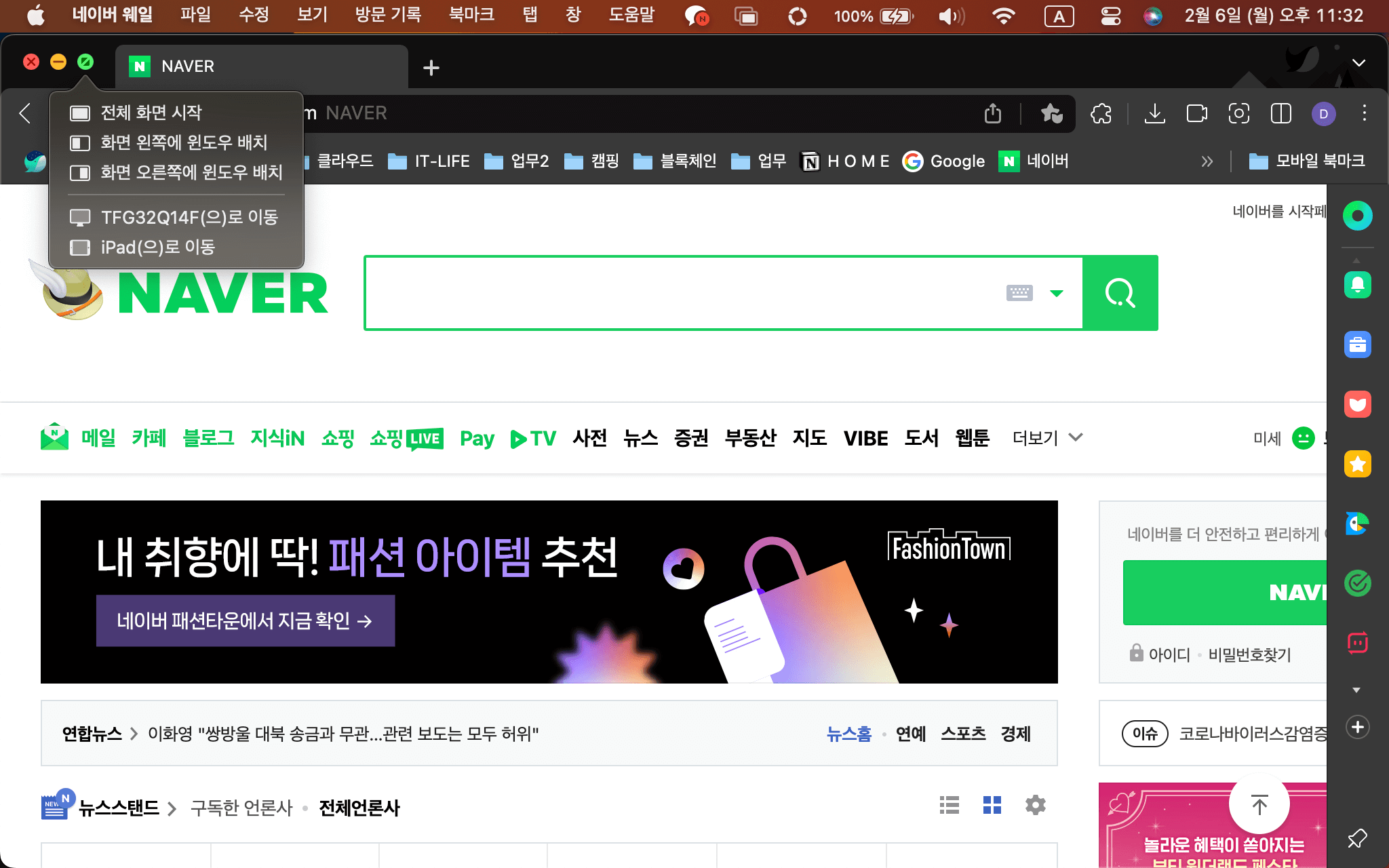Toggle the split view panel icon
The width and height of the screenshot is (1389, 868).
click(1280, 113)
